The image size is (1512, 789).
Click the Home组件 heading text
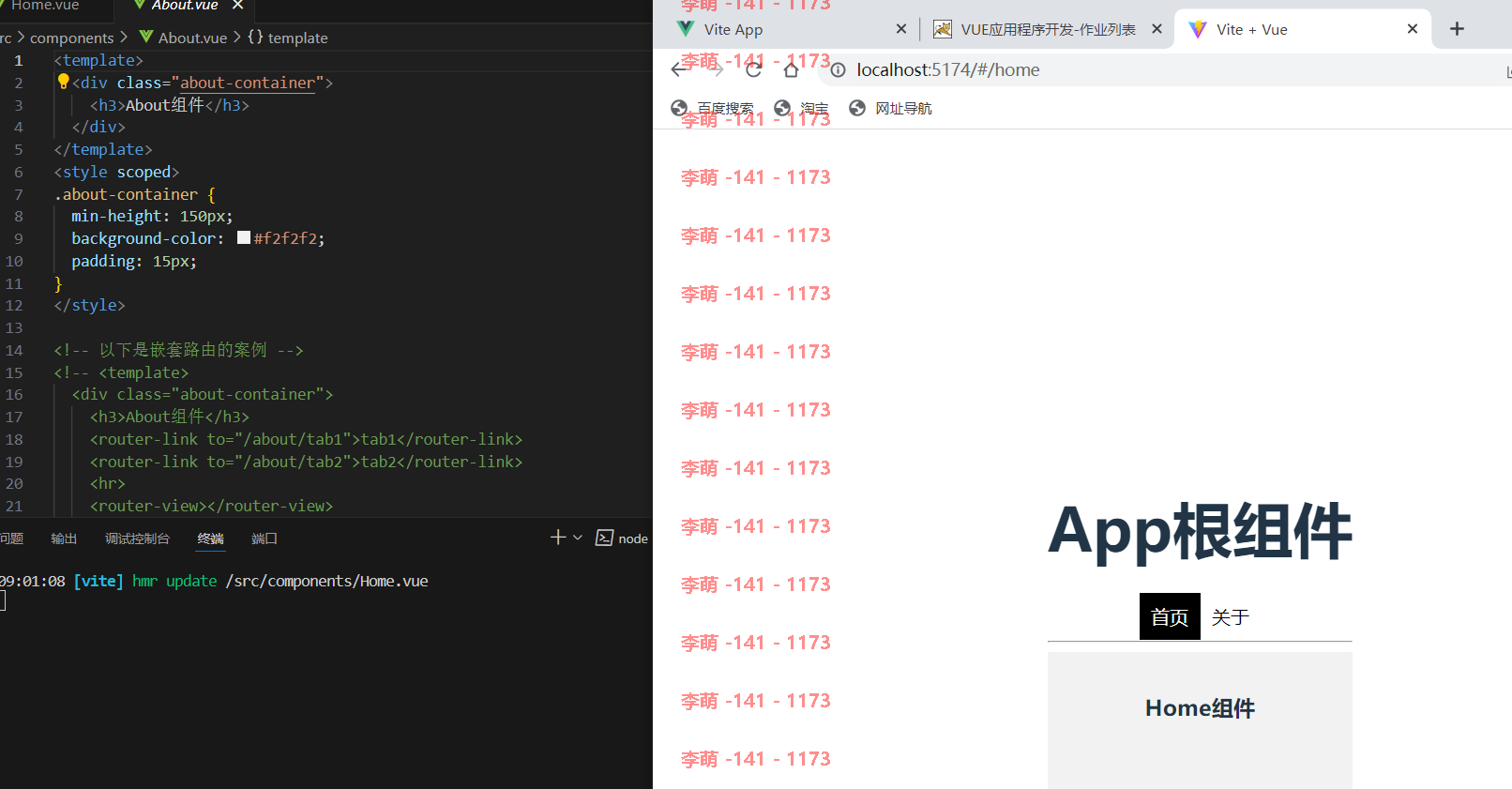point(1200,708)
